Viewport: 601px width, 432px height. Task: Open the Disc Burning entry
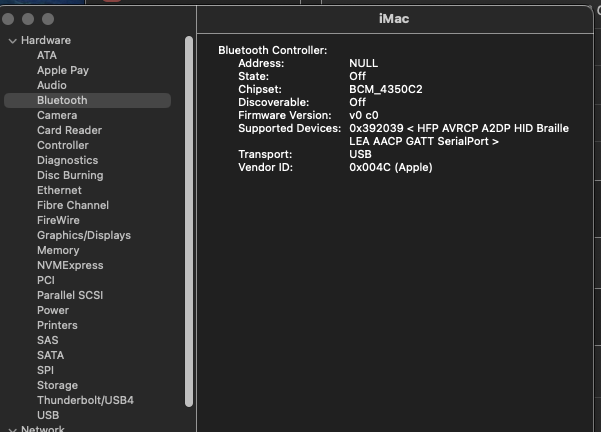click(x=70, y=175)
